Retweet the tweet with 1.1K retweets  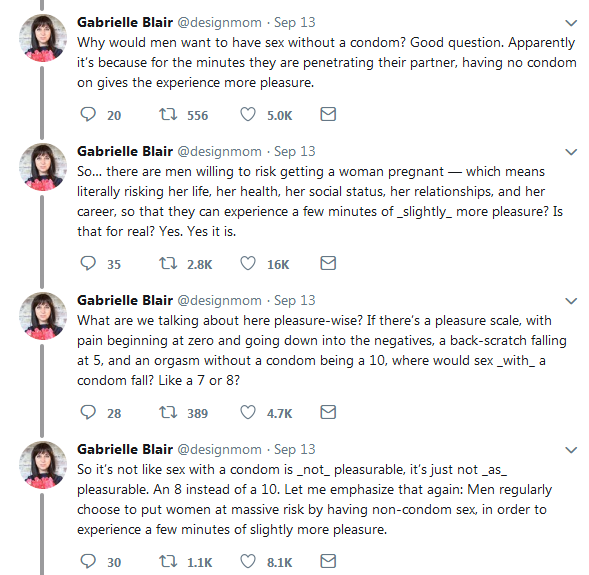(x=168, y=561)
